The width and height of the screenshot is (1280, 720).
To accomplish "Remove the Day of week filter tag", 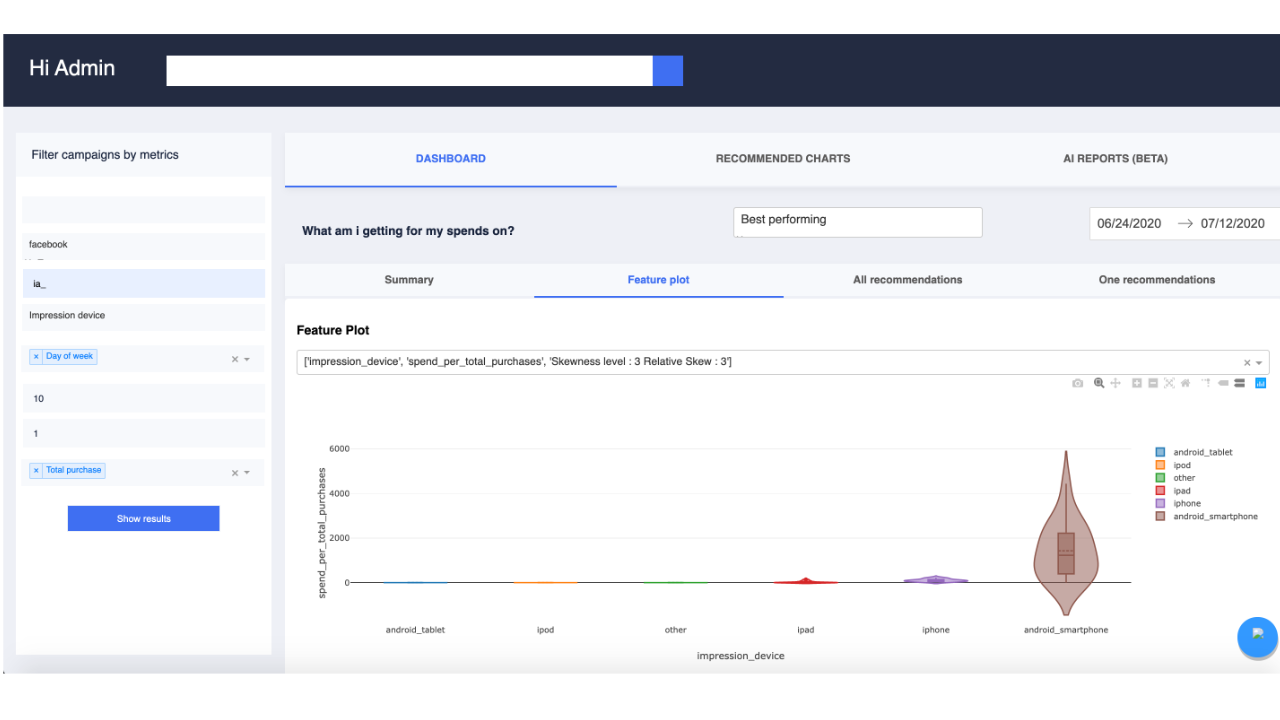I will [x=36, y=357].
